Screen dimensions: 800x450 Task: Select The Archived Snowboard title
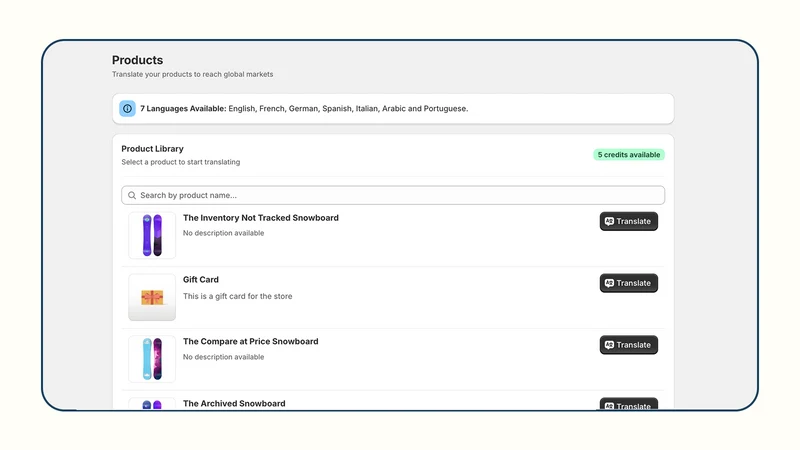(234, 404)
